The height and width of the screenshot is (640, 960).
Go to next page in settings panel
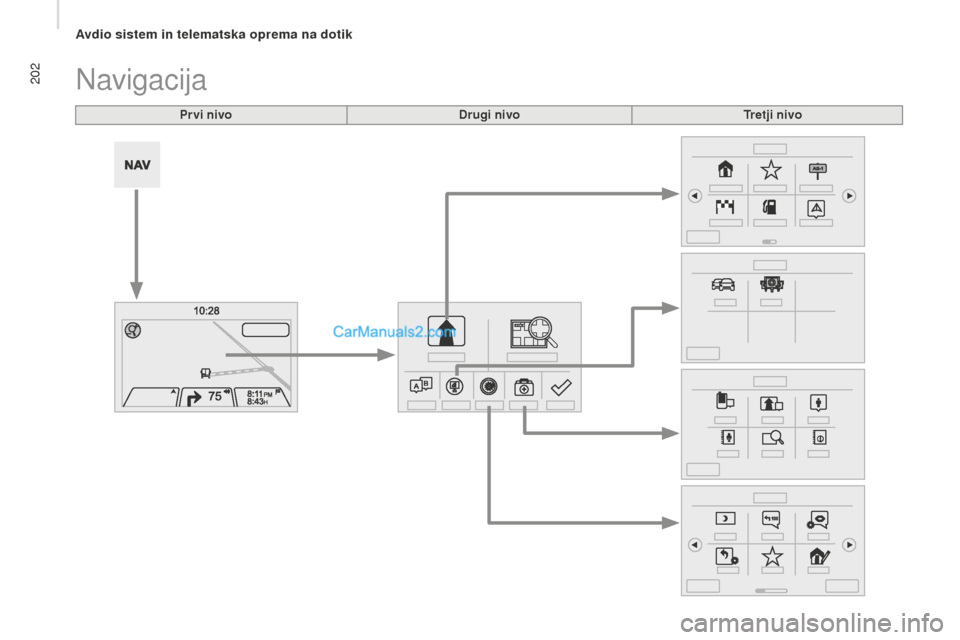849,545
